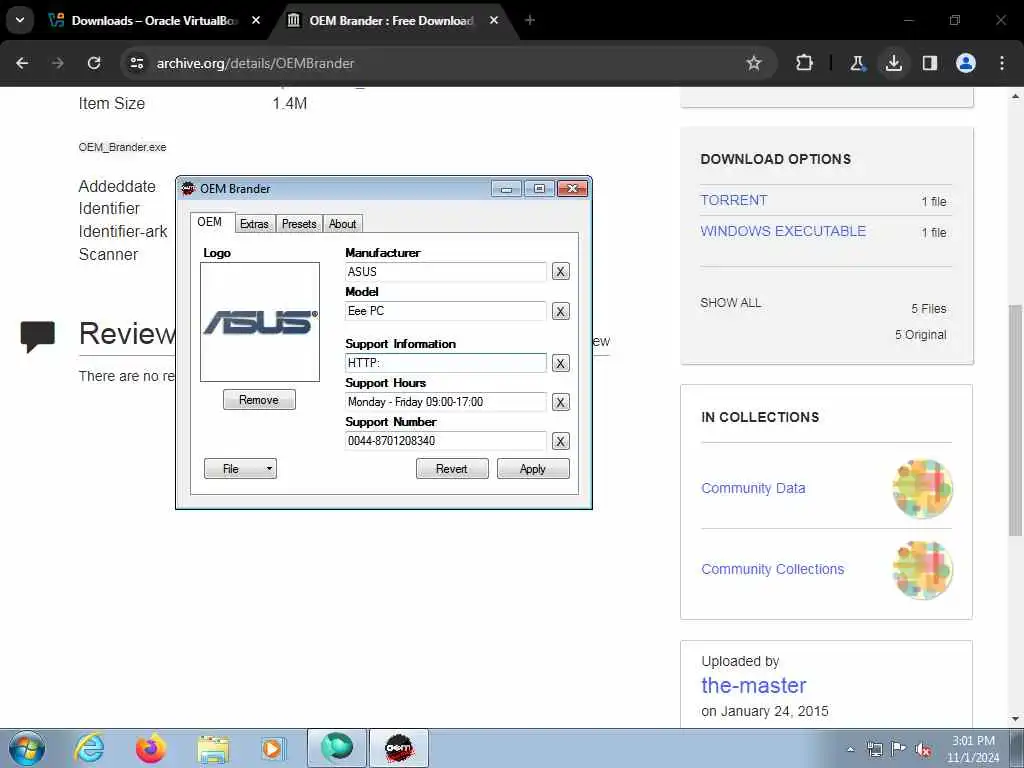1024x768 pixels.
Task: Click the muted volume tray icon
Action: (x=923, y=749)
